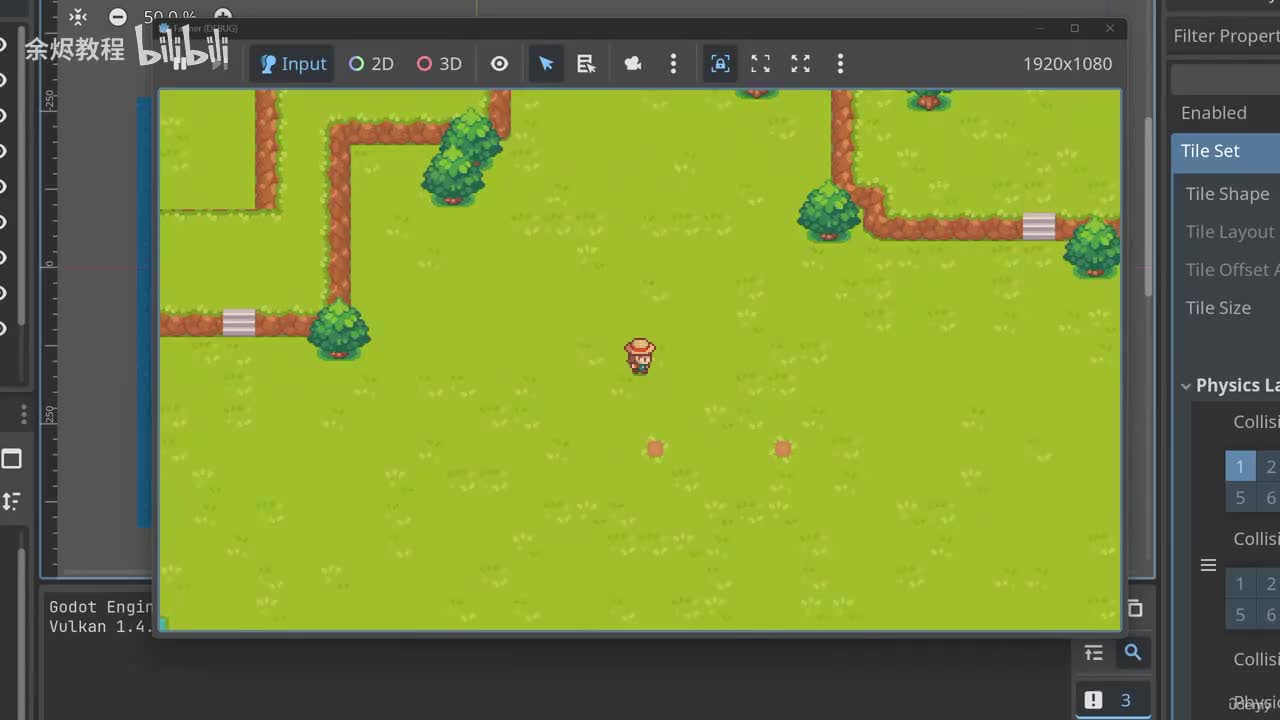
Task: Select the 2D selection mode button
Action: 371,64
